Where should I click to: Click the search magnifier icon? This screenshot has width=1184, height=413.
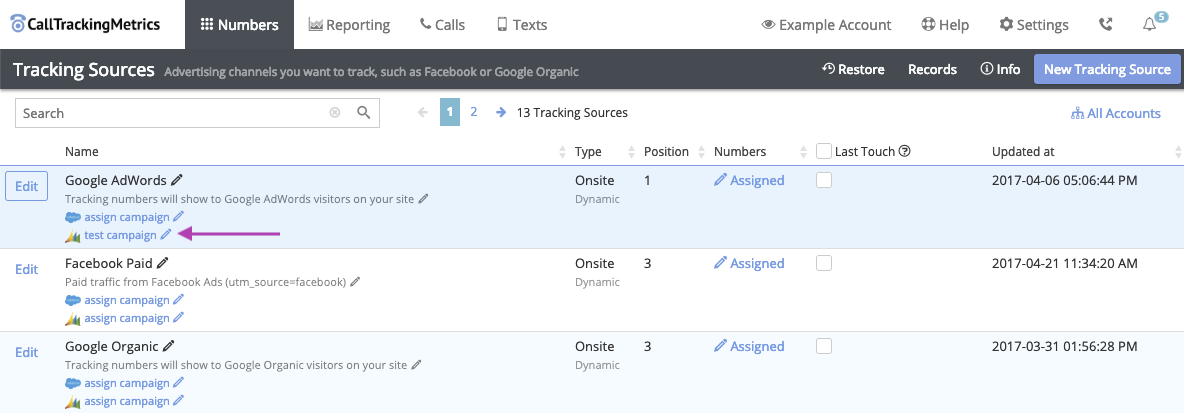point(364,113)
